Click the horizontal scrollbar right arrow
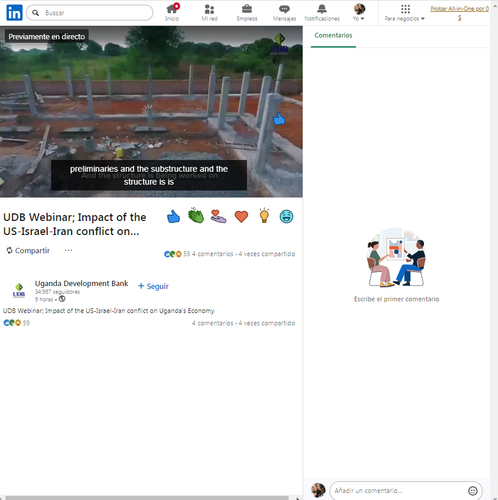The image size is (498, 500). (298, 498)
